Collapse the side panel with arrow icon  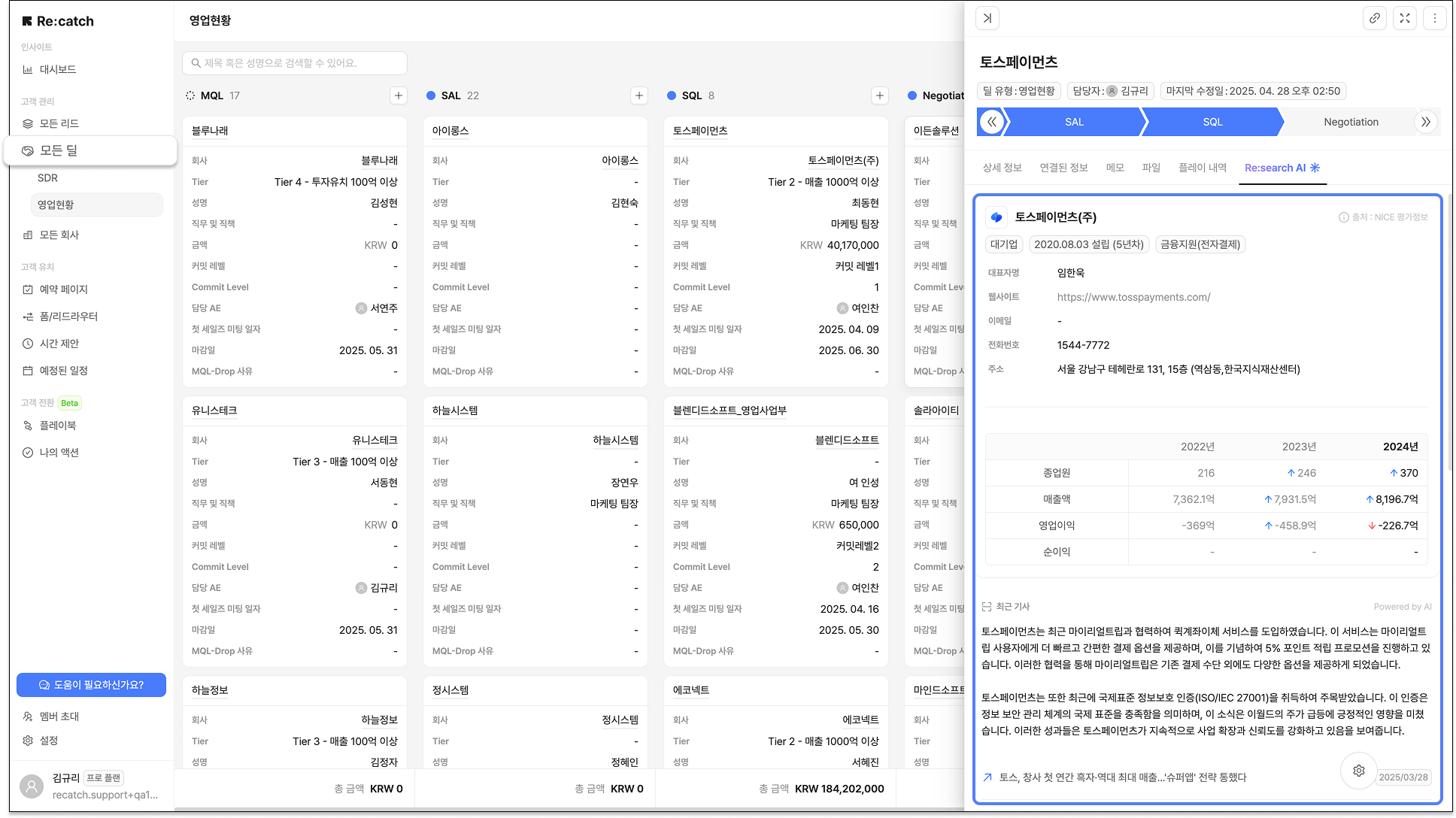tap(987, 18)
